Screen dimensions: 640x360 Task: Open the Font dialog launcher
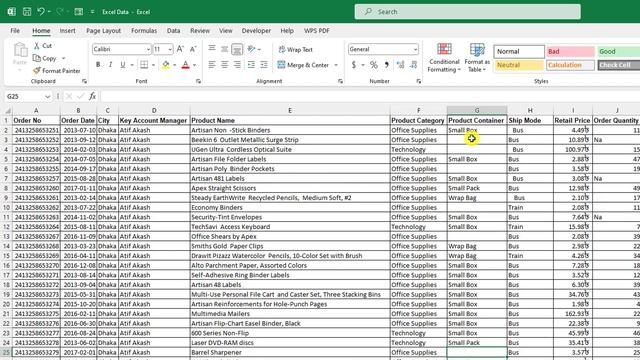[x=198, y=81]
